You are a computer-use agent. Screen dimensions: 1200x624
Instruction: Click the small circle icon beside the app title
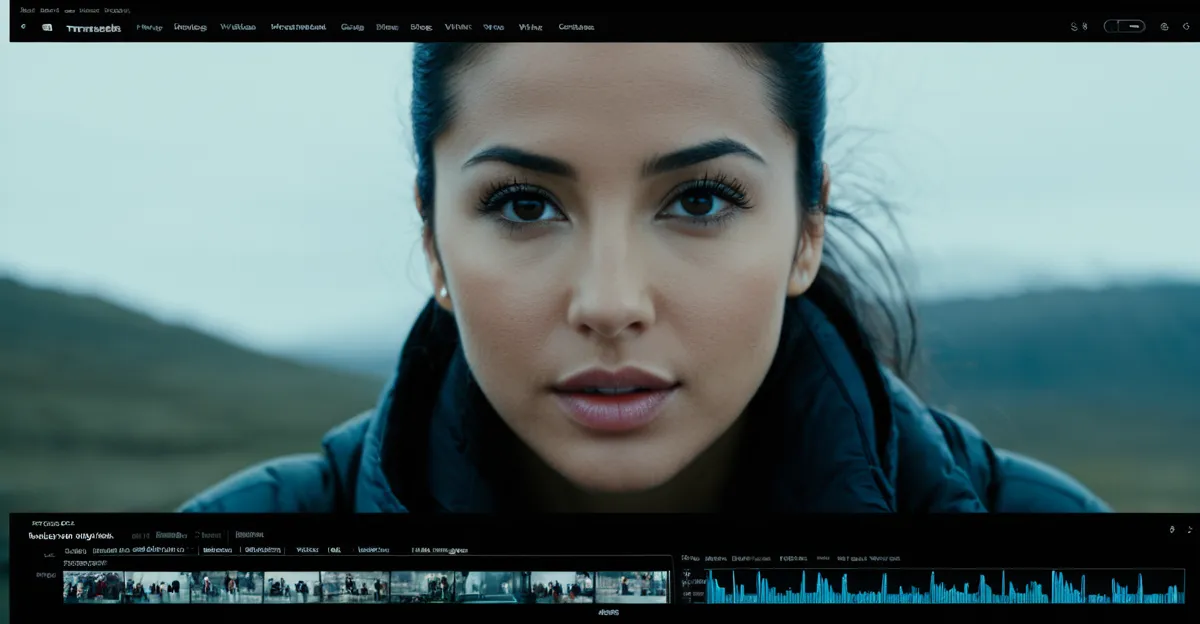point(23,27)
